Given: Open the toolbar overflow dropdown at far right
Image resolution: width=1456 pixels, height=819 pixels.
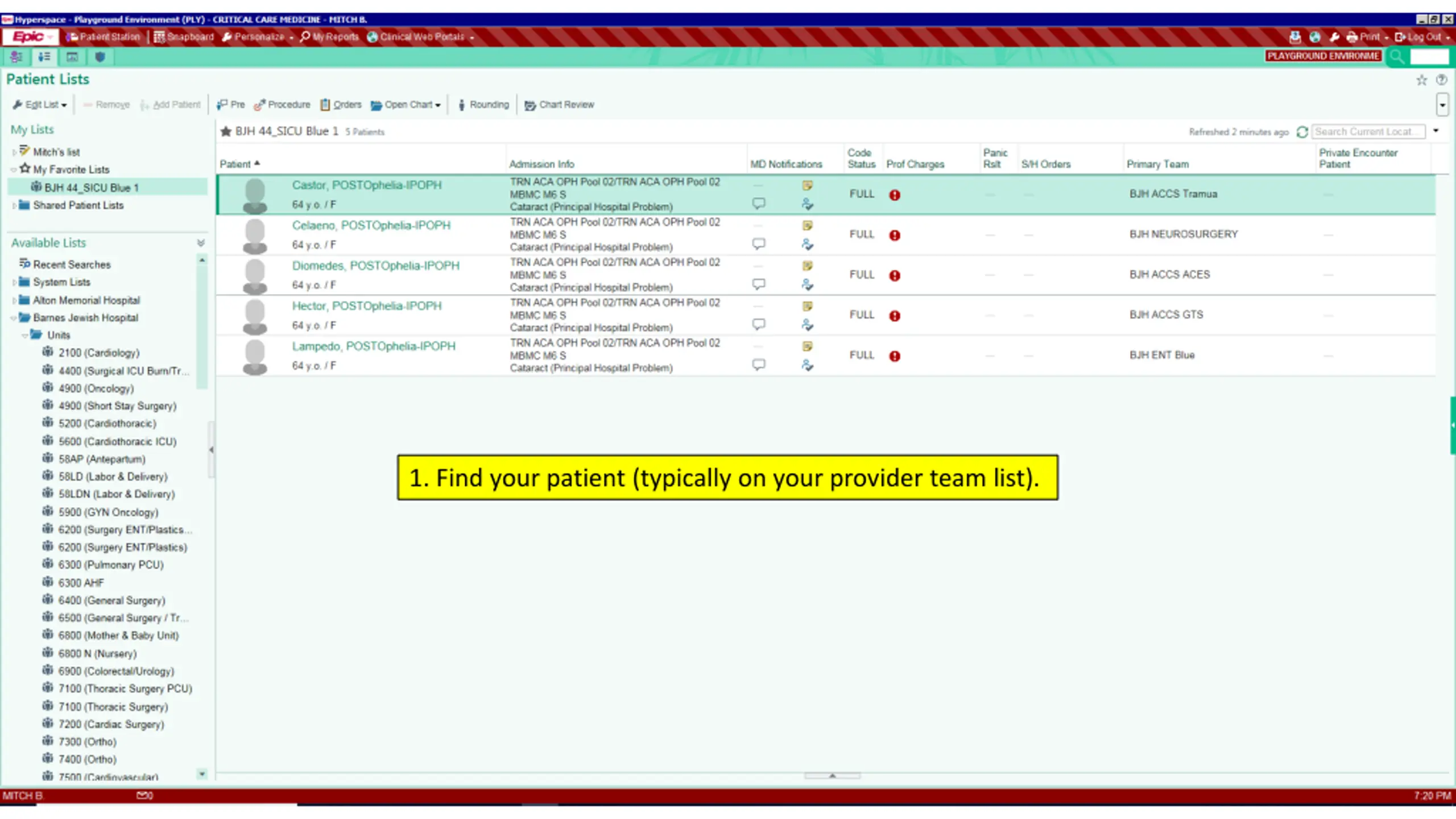Looking at the screenshot, I should click(x=1442, y=105).
